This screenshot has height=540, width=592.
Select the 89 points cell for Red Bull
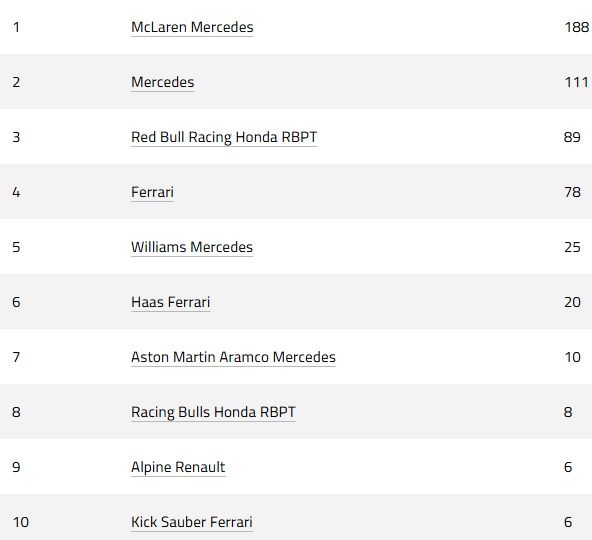click(572, 137)
